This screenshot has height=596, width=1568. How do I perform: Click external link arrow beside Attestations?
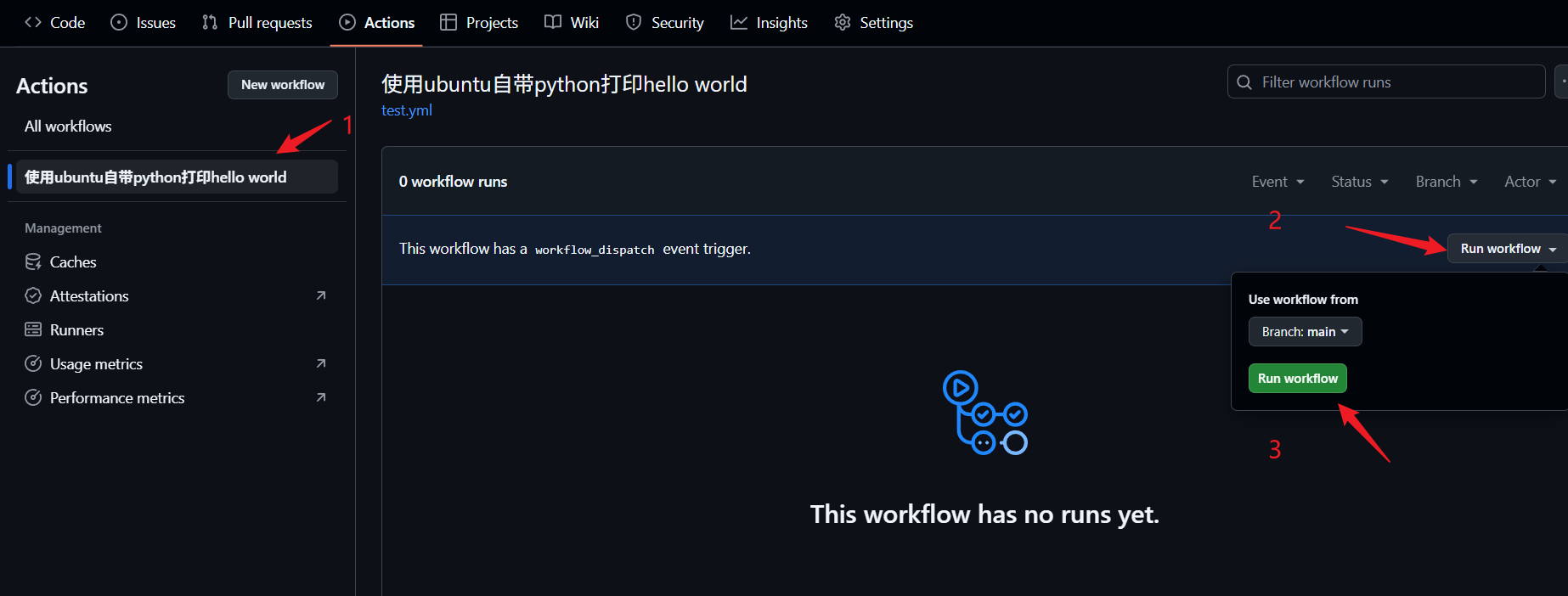point(321,295)
